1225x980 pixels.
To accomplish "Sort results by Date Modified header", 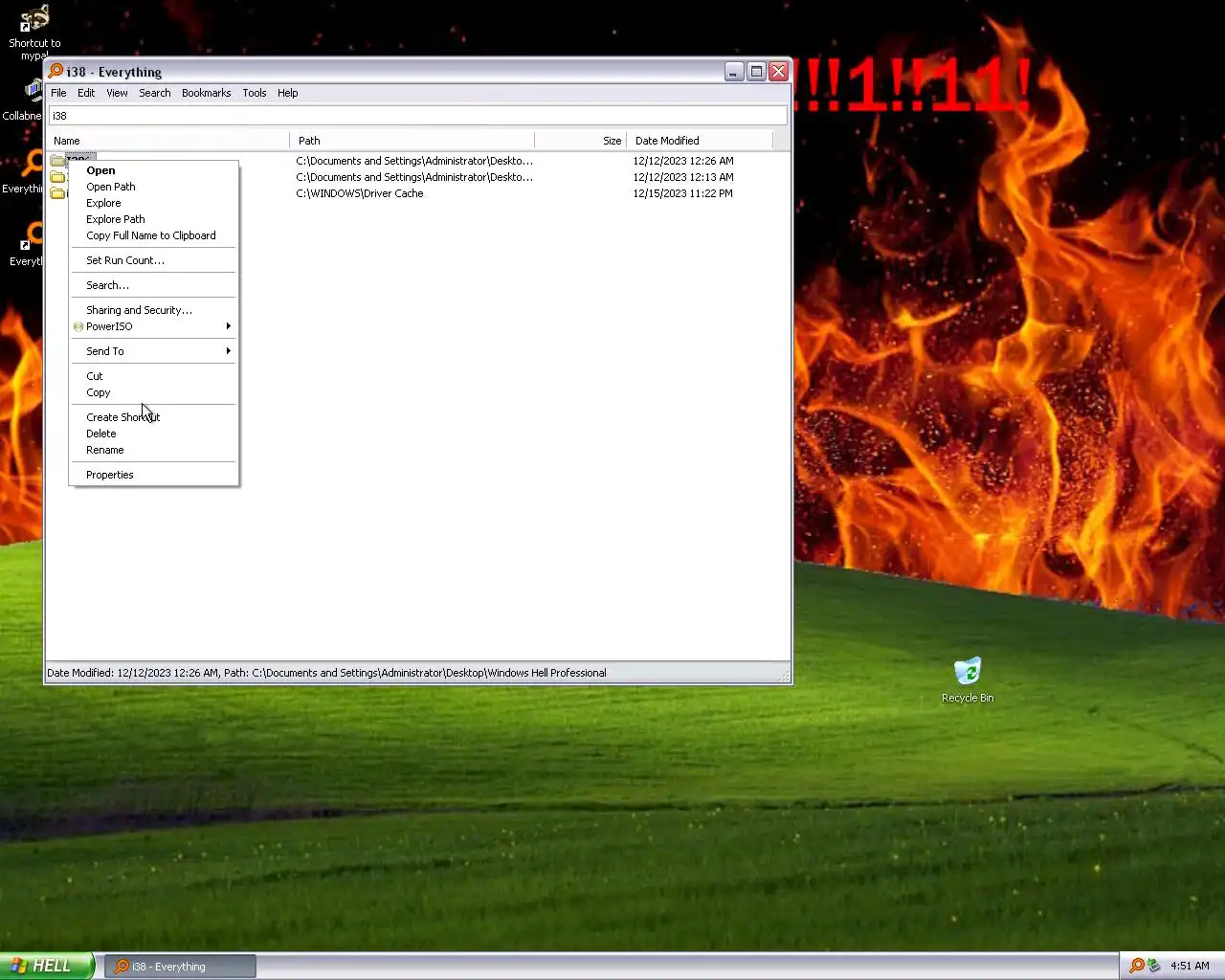I will point(700,141).
